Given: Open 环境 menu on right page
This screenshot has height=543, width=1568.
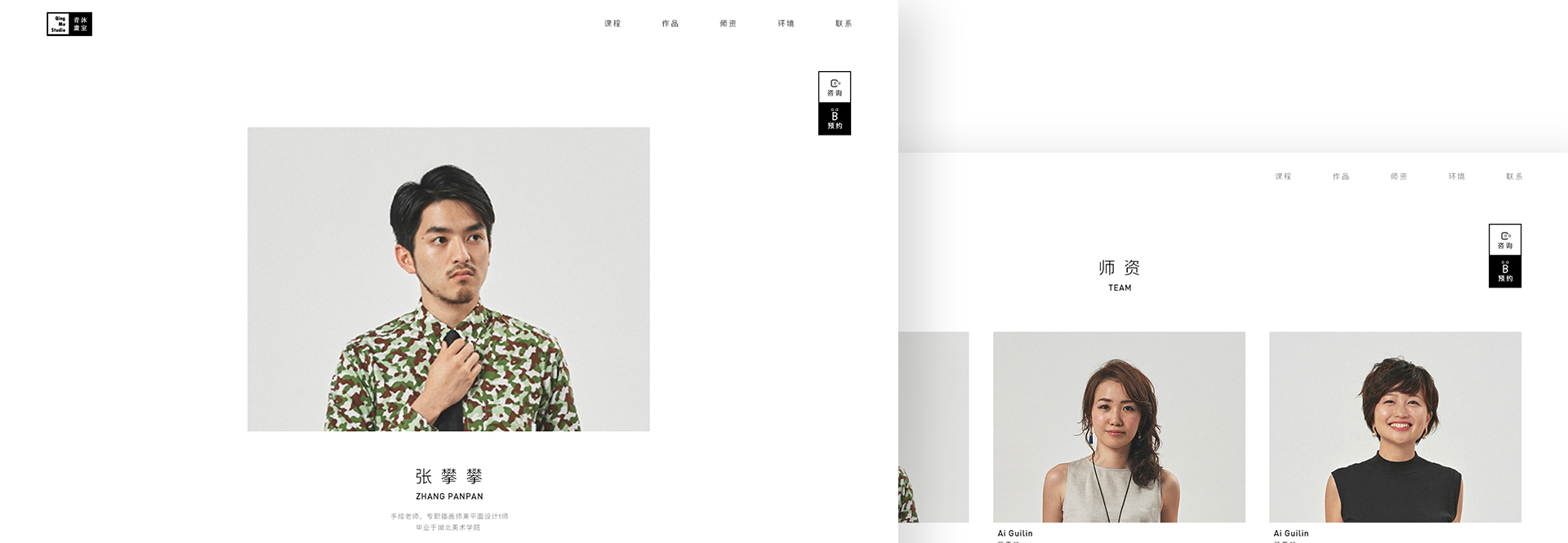Looking at the screenshot, I should [1457, 176].
